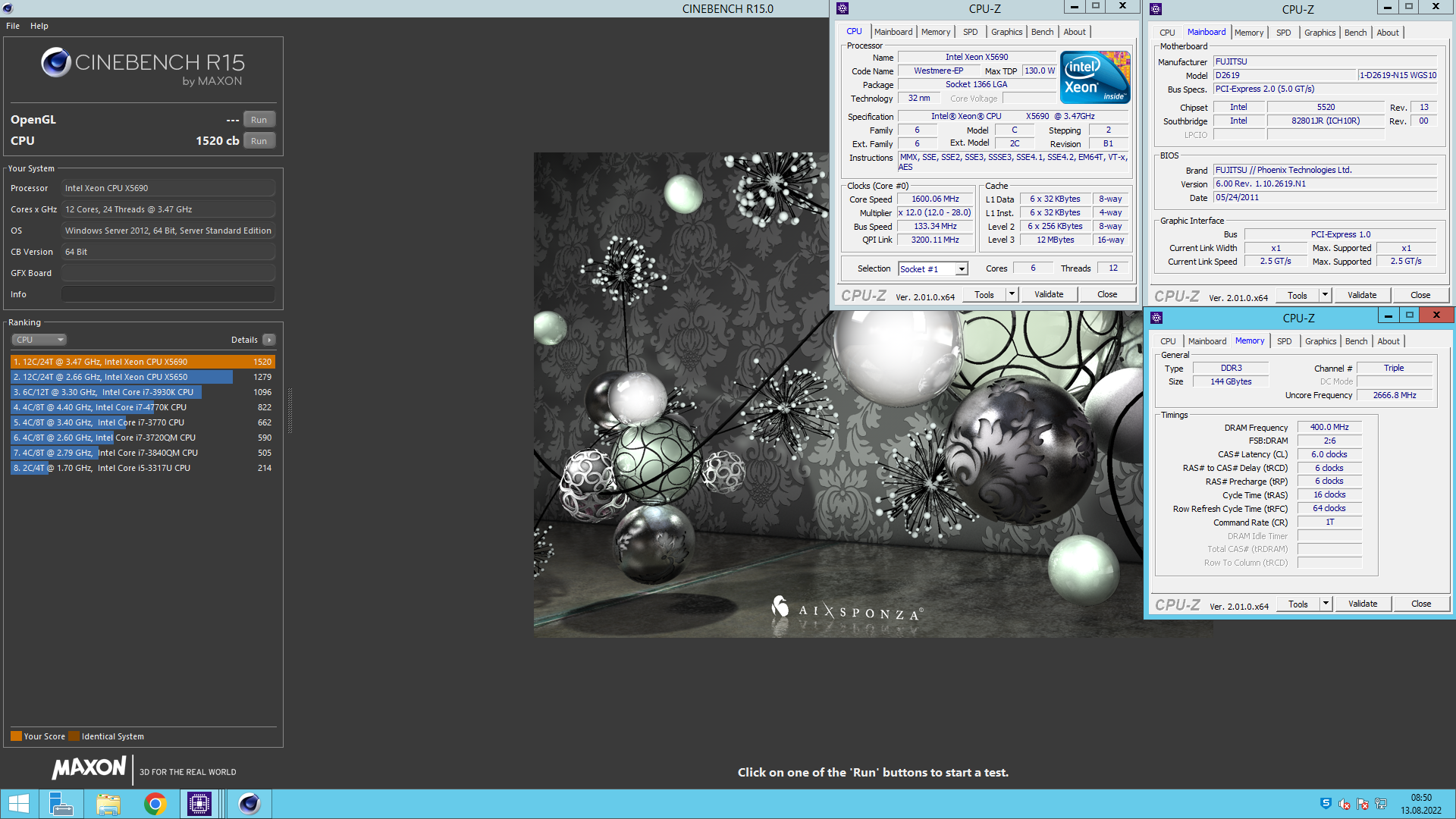Open Bench tab in CPU-Z CPU window
Image resolution: width=1456 pixels, height=819 pixels.
point(1042,32)
